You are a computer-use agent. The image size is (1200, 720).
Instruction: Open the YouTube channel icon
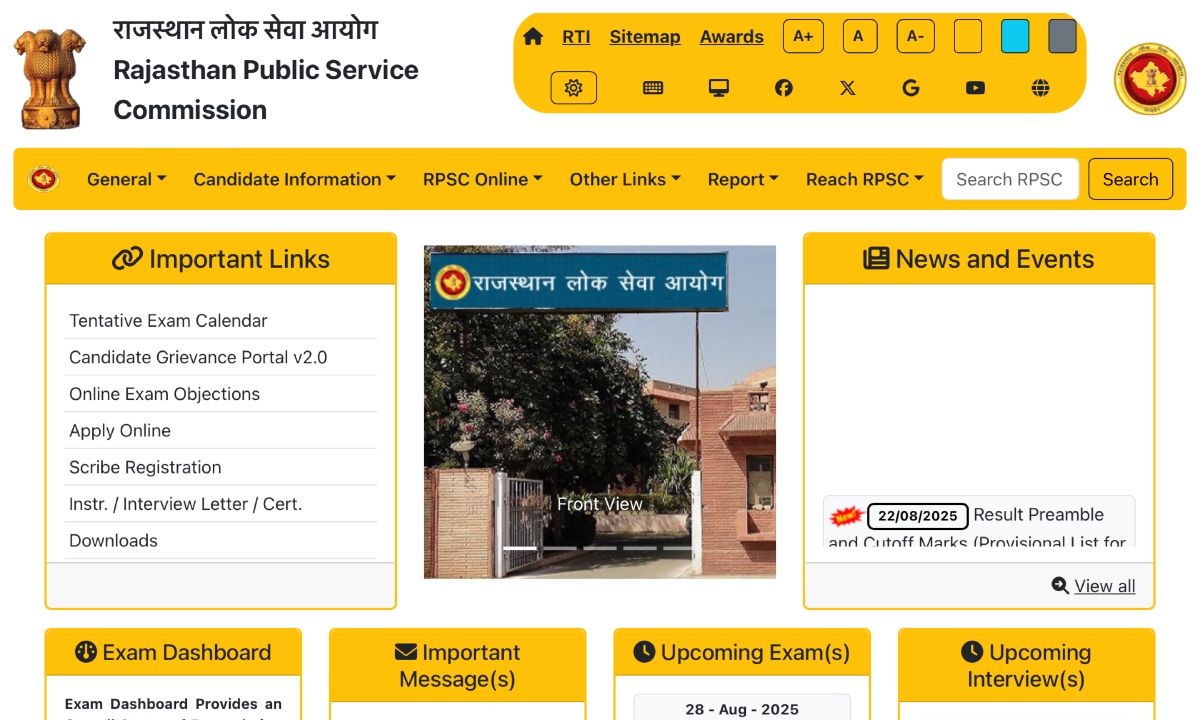pos(975,88)
